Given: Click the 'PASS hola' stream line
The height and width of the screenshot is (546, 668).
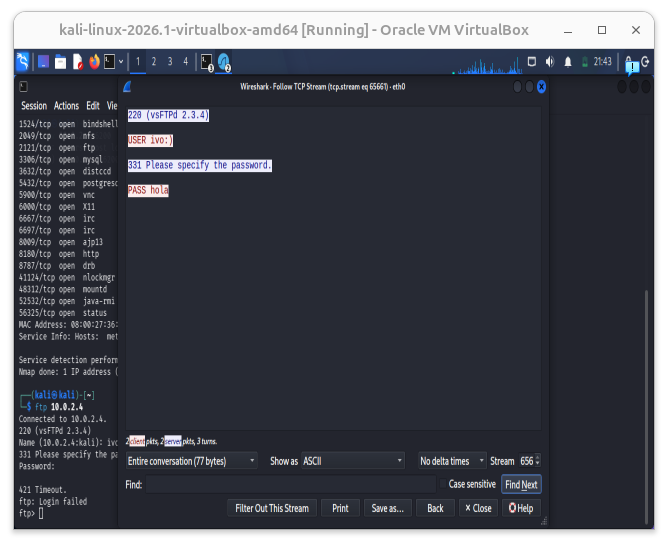Looking at the screenshot, I should (x=148, y=190).
